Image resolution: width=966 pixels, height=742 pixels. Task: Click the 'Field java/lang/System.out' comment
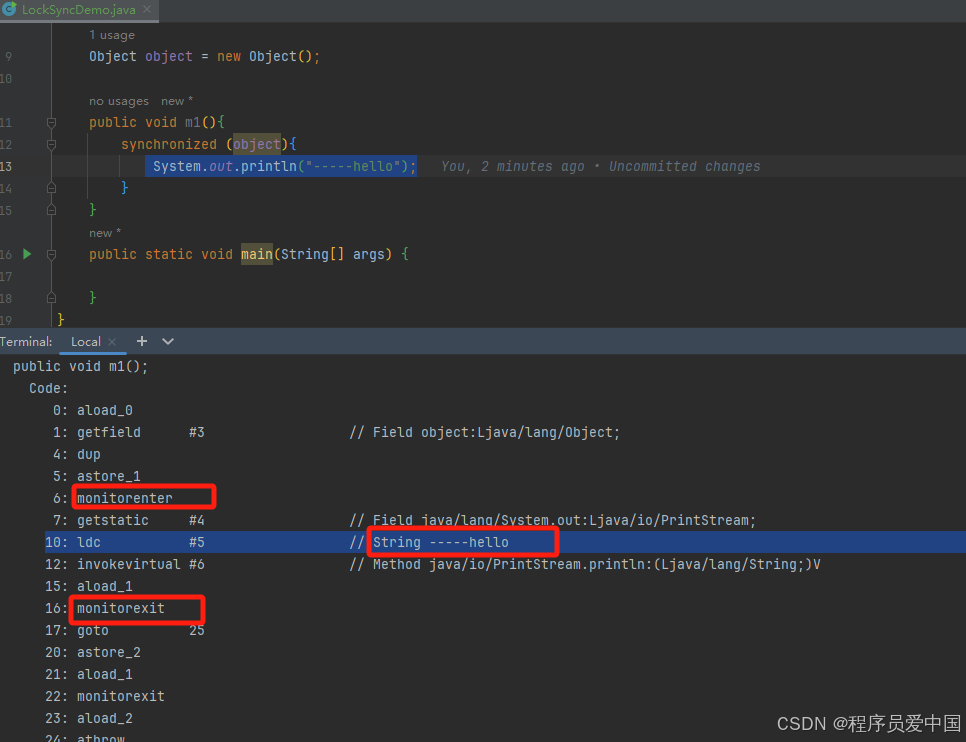pos(553,521)
